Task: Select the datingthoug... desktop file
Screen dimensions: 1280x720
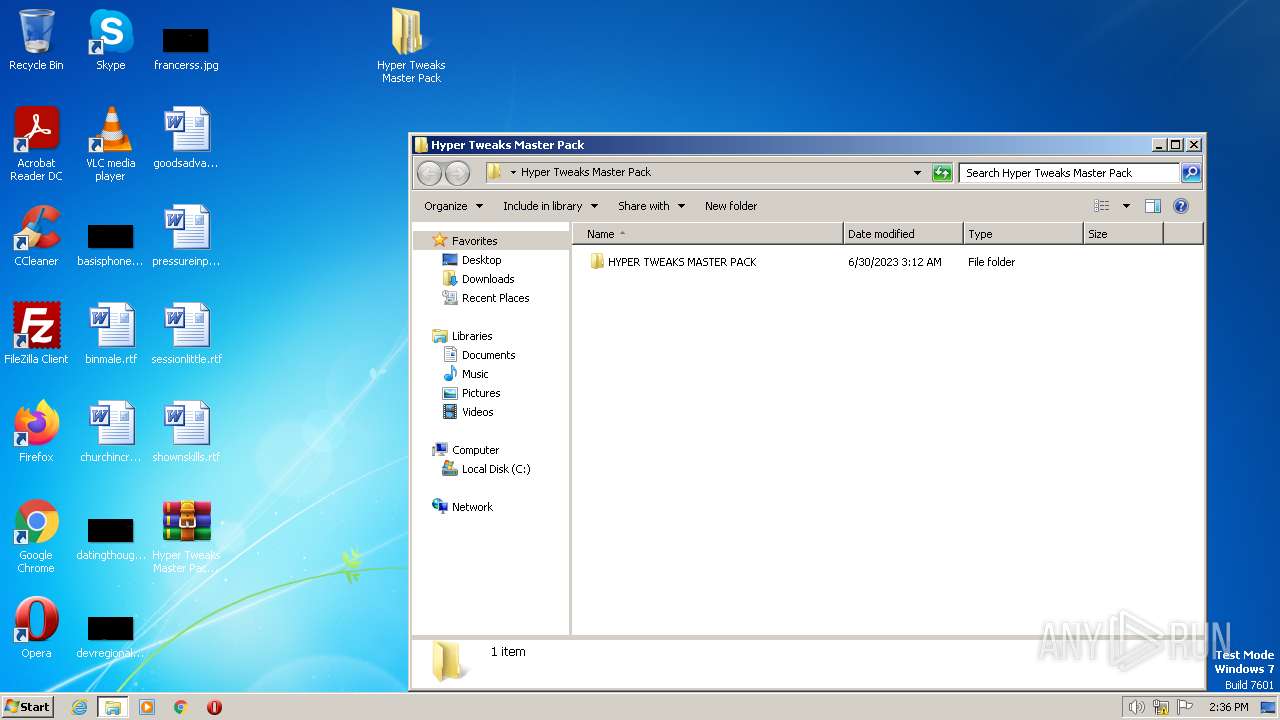Action: tap(110, 538)
